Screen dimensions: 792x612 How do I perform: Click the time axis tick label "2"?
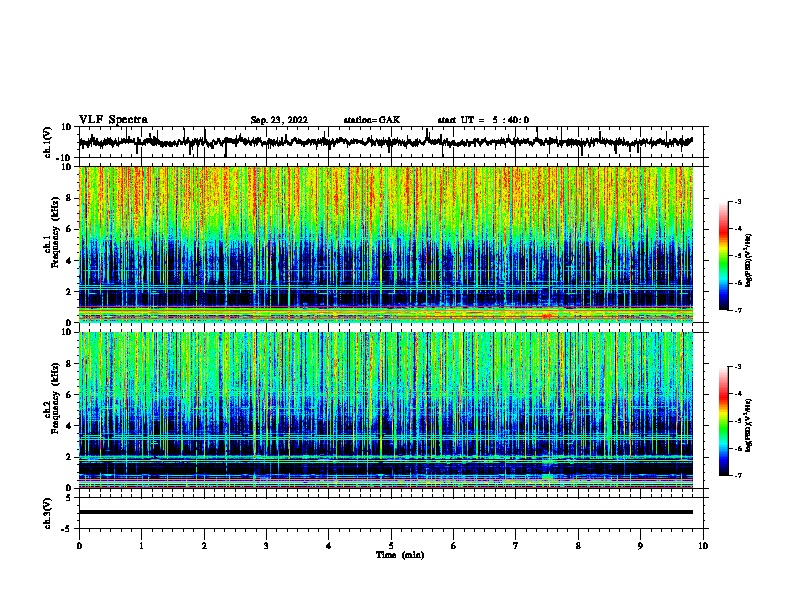click(x=204, y=546)
